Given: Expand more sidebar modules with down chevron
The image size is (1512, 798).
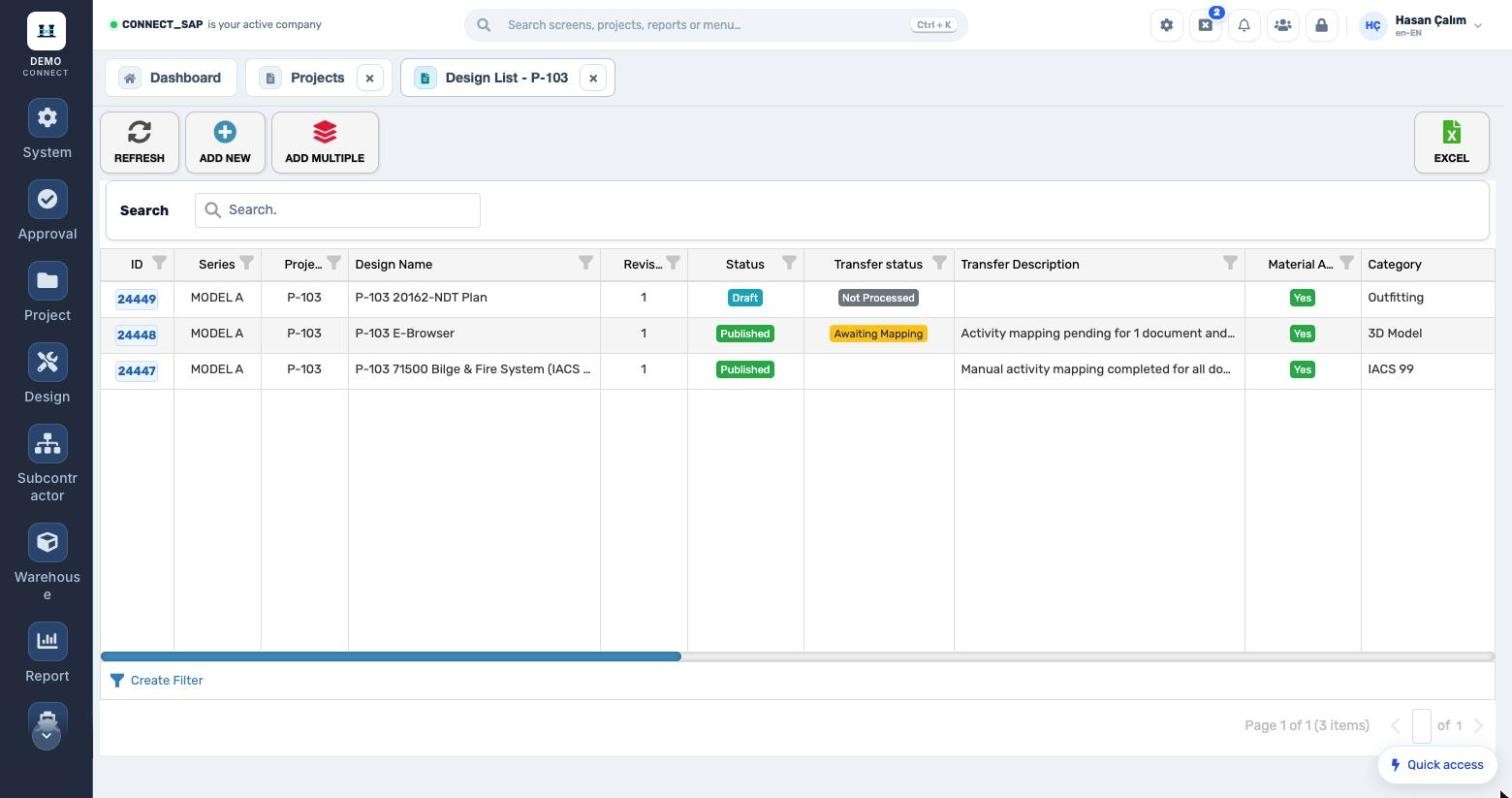Looking at the screenshot, I should coord(46,736).
